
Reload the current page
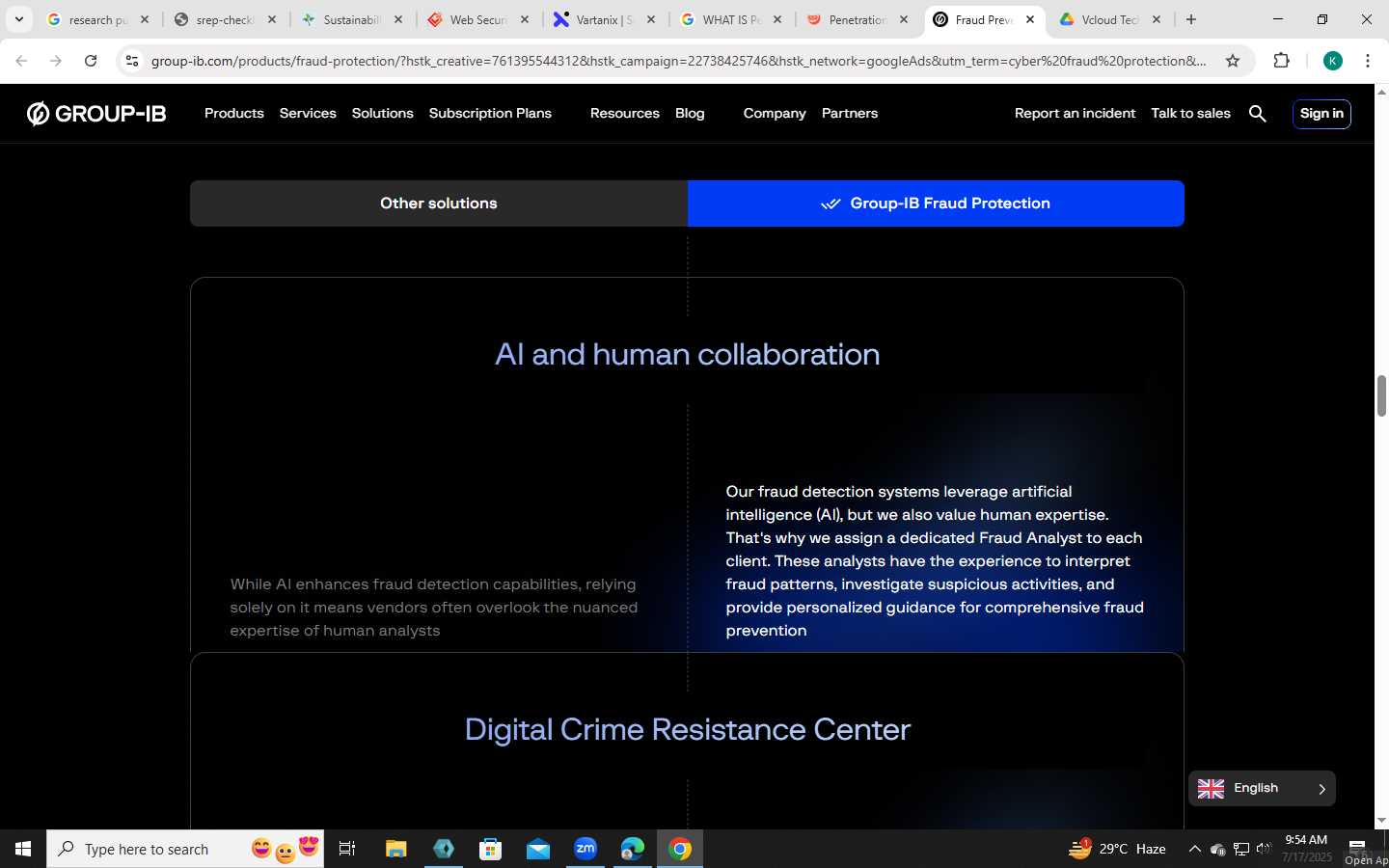91,61
